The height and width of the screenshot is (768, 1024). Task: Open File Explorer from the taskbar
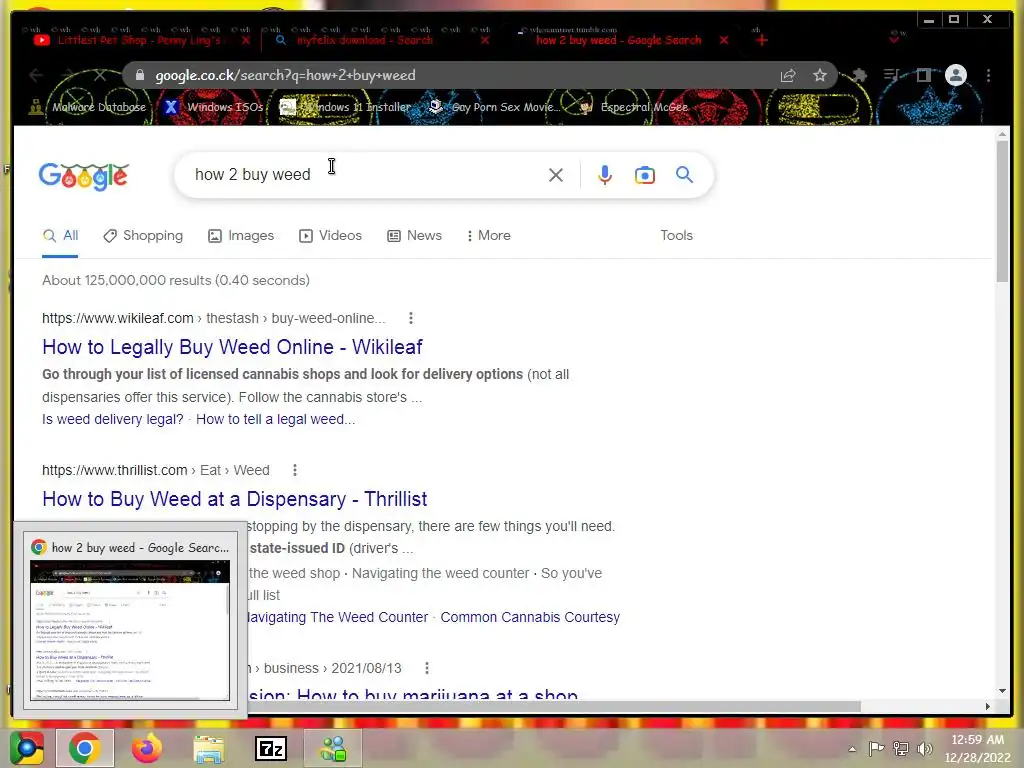pos(209,748)
